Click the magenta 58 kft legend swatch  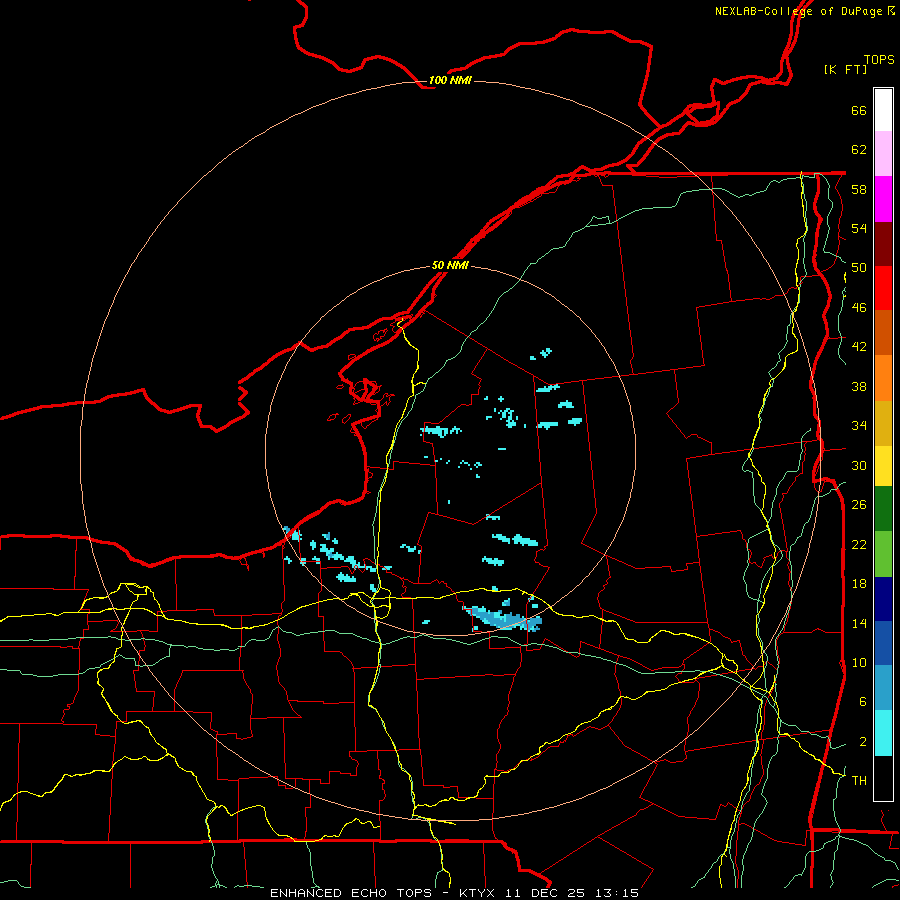[883, 199]
